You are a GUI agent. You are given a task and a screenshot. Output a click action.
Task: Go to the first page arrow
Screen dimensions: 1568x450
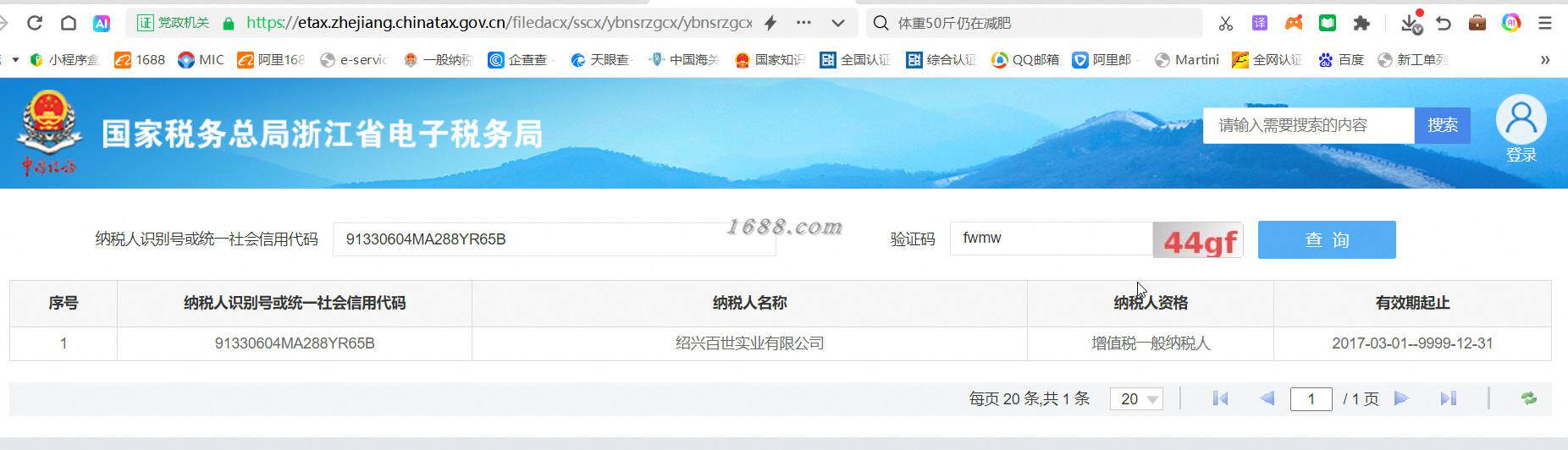click(x=1220, y=398)
